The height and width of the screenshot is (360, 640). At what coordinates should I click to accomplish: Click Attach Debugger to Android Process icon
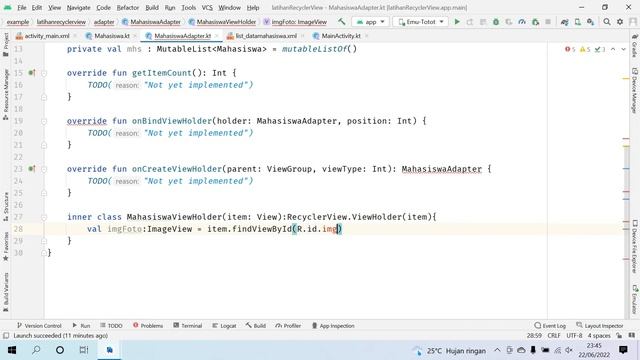[536, 22]
